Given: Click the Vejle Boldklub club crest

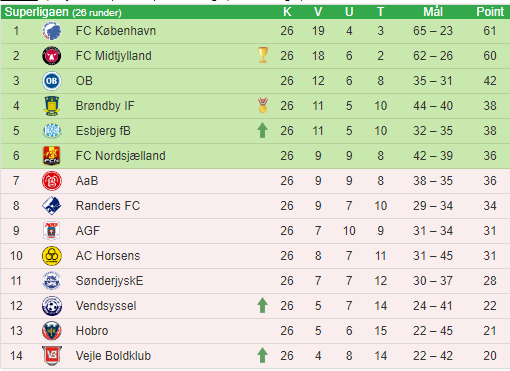Looking at the screenshot, I should [x=52, y=356].
